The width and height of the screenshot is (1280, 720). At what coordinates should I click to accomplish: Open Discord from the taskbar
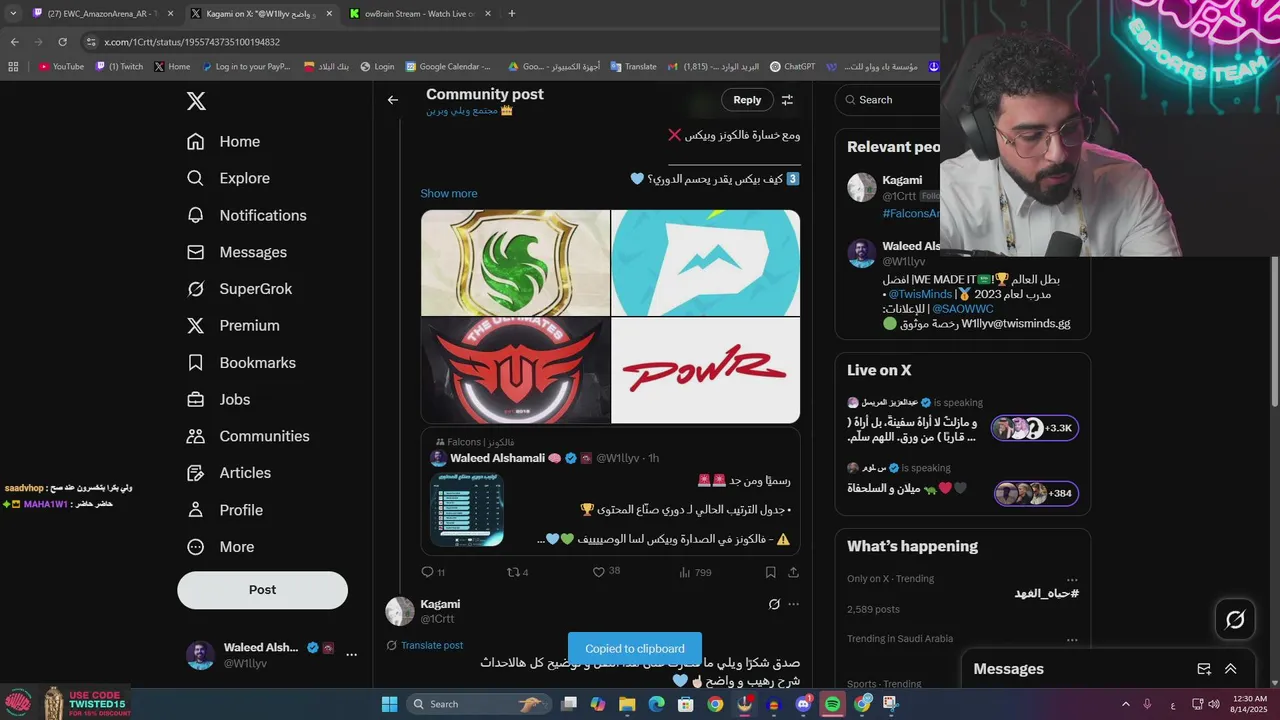coord(803,704)
